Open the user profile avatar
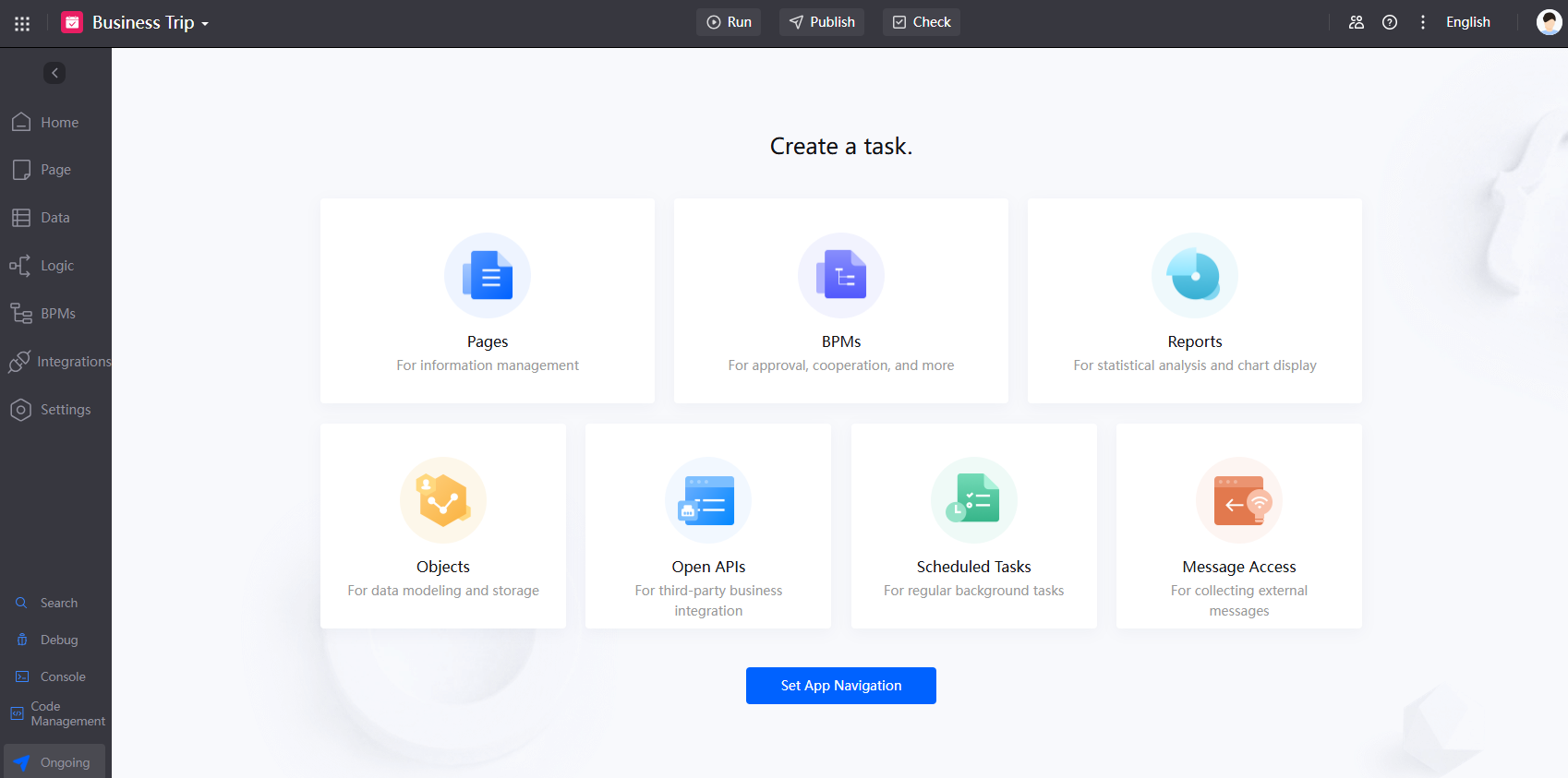The image size is (1568, 778). (1549, 22)
